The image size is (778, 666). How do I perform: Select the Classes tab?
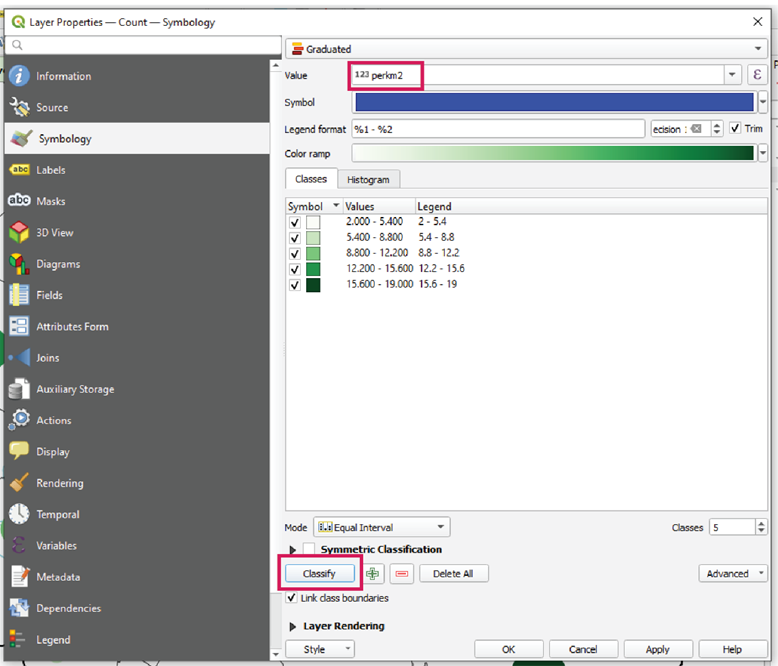pyautogui.click(x=311, y=179)
